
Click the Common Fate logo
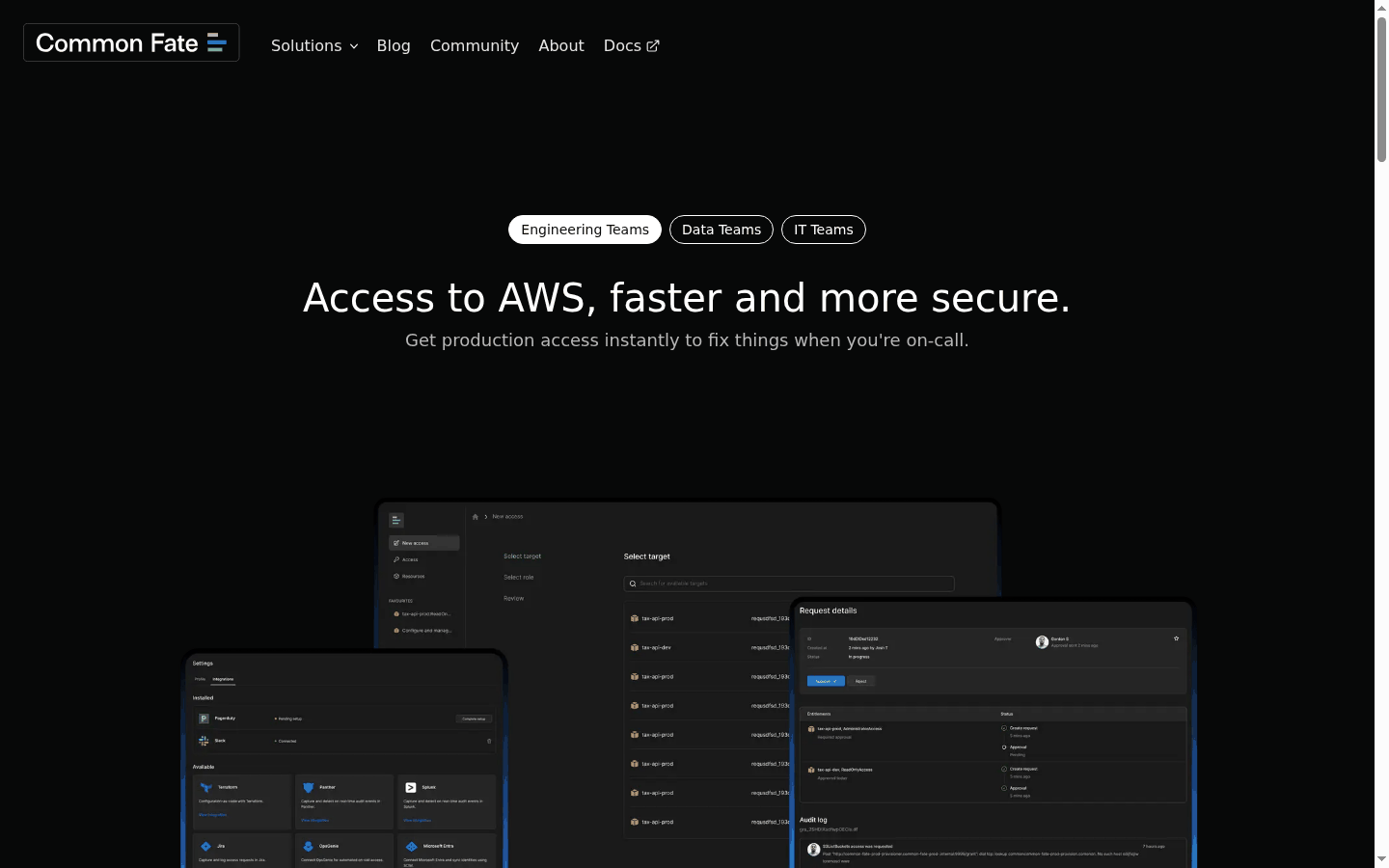131,42
